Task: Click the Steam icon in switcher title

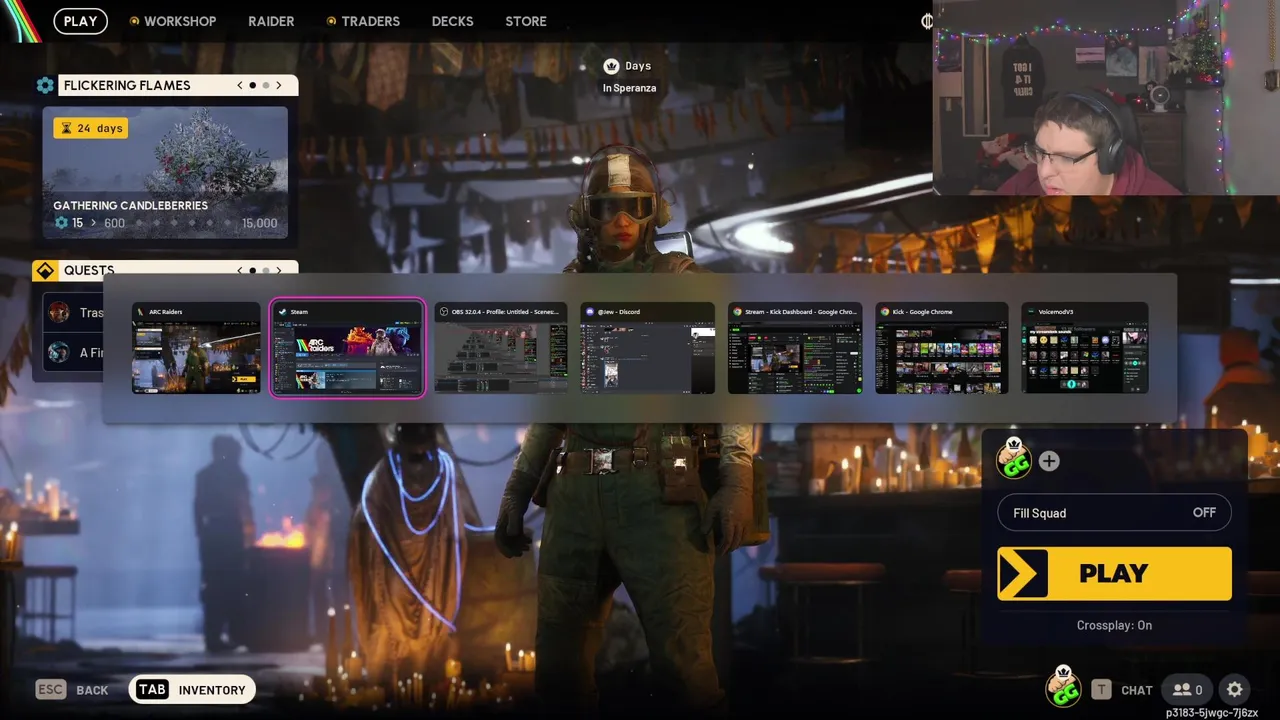Action: pyautogui.click(x=283, y=312)
